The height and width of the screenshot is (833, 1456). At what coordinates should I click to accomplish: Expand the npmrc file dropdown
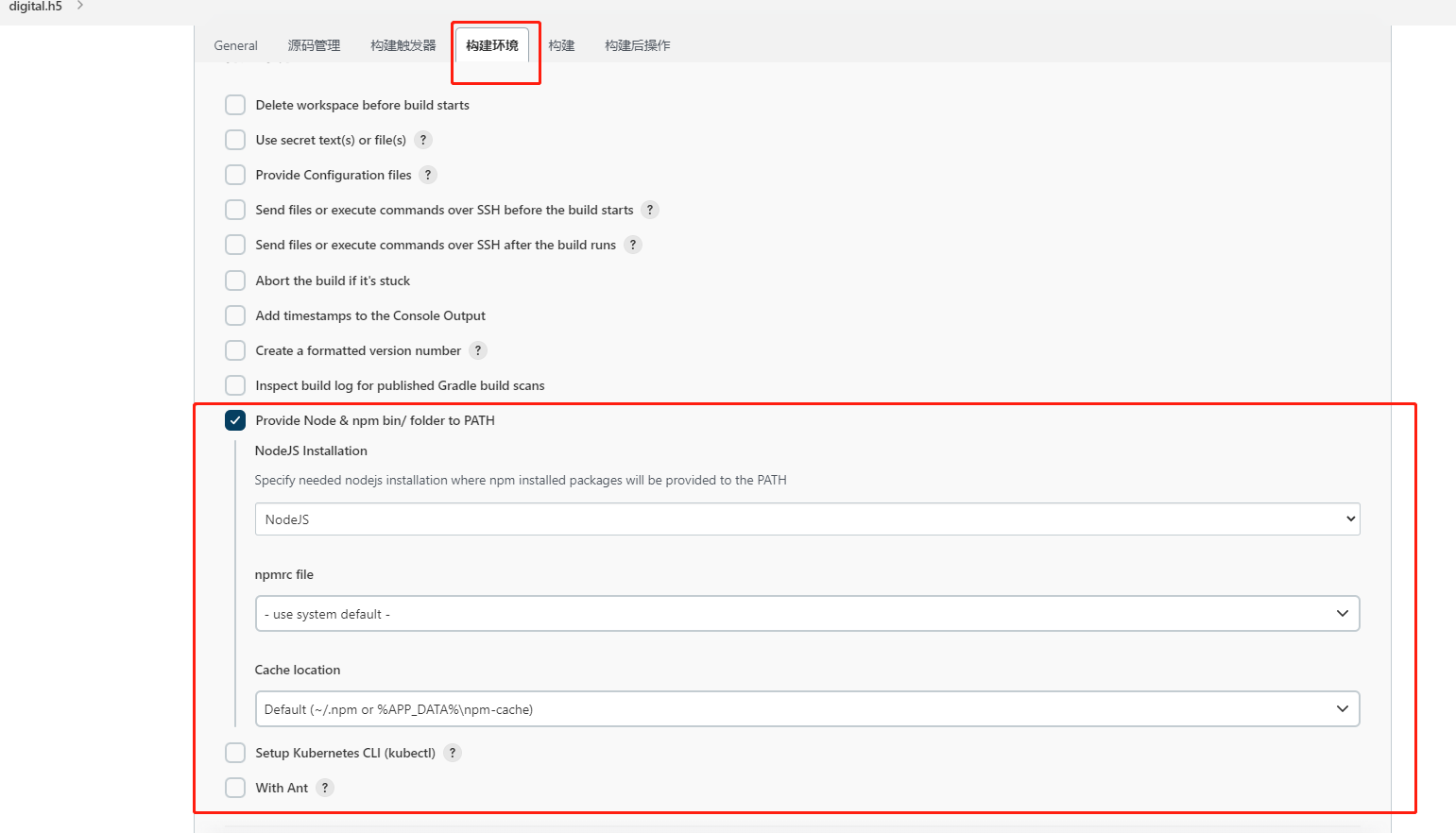pyautogui.click(x=807, y=614)
